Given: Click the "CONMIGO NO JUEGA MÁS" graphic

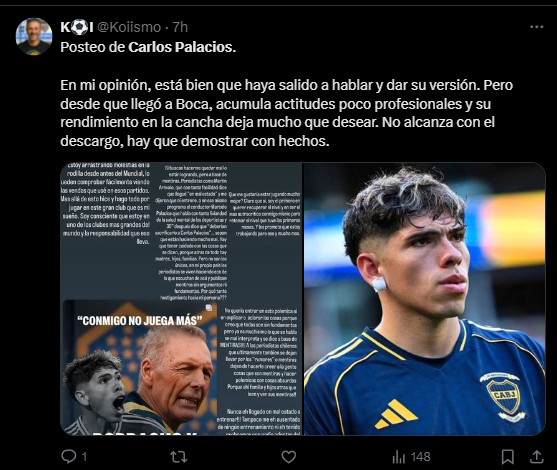Looking at the screenshot, I should click(x=140, y=368).
